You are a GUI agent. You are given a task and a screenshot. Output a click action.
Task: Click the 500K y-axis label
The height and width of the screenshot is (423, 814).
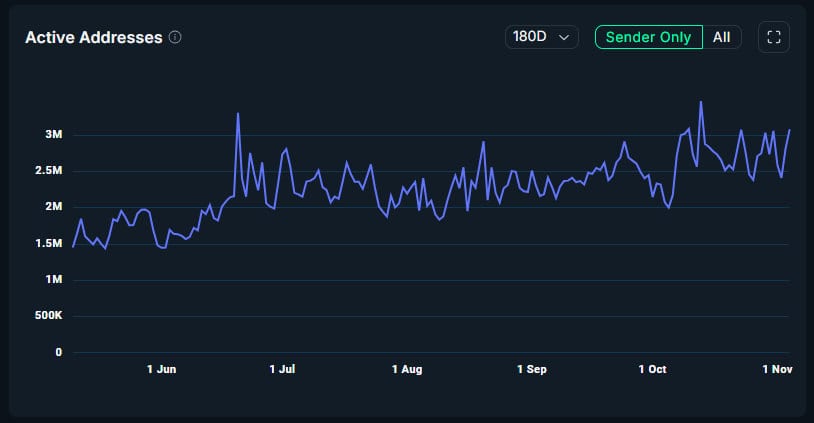click(46, 316)
